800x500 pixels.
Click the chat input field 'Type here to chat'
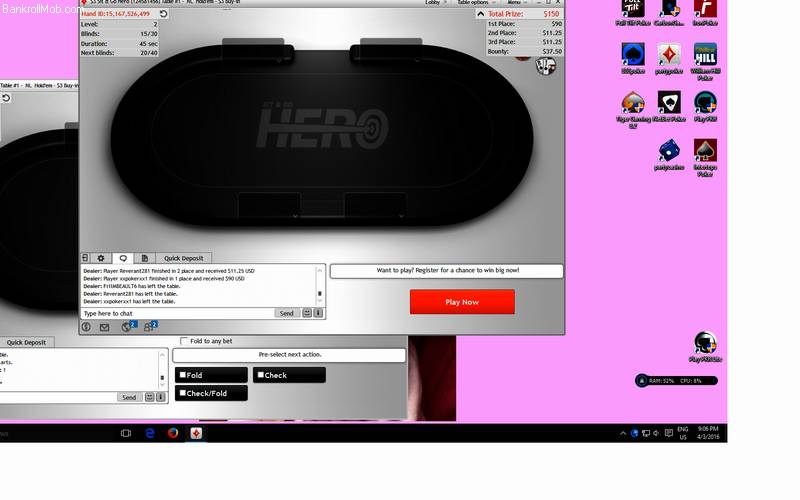[178, 313]
